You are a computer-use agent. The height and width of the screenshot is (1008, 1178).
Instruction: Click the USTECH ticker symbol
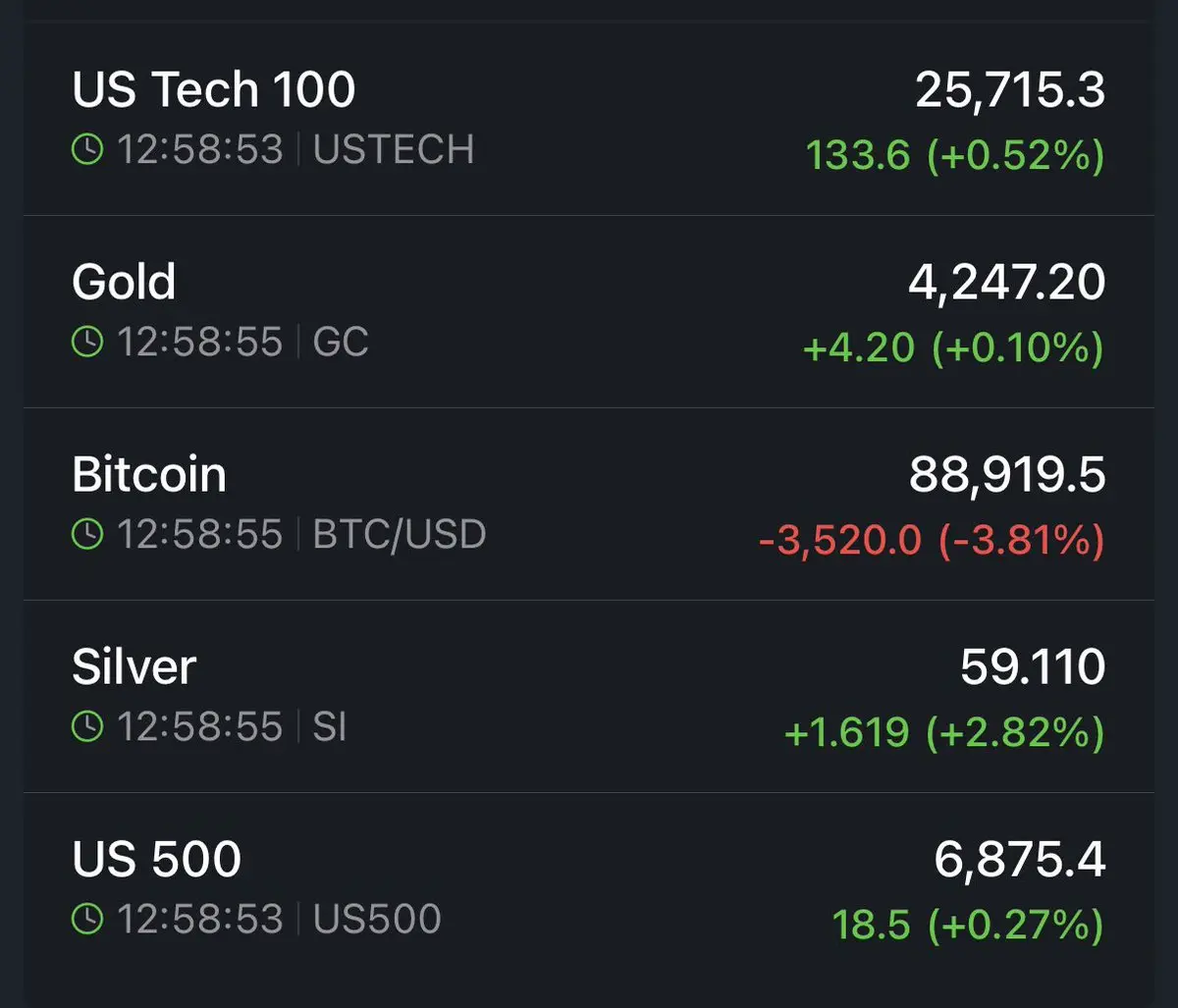pyautogui.click(x=393, y=150)
